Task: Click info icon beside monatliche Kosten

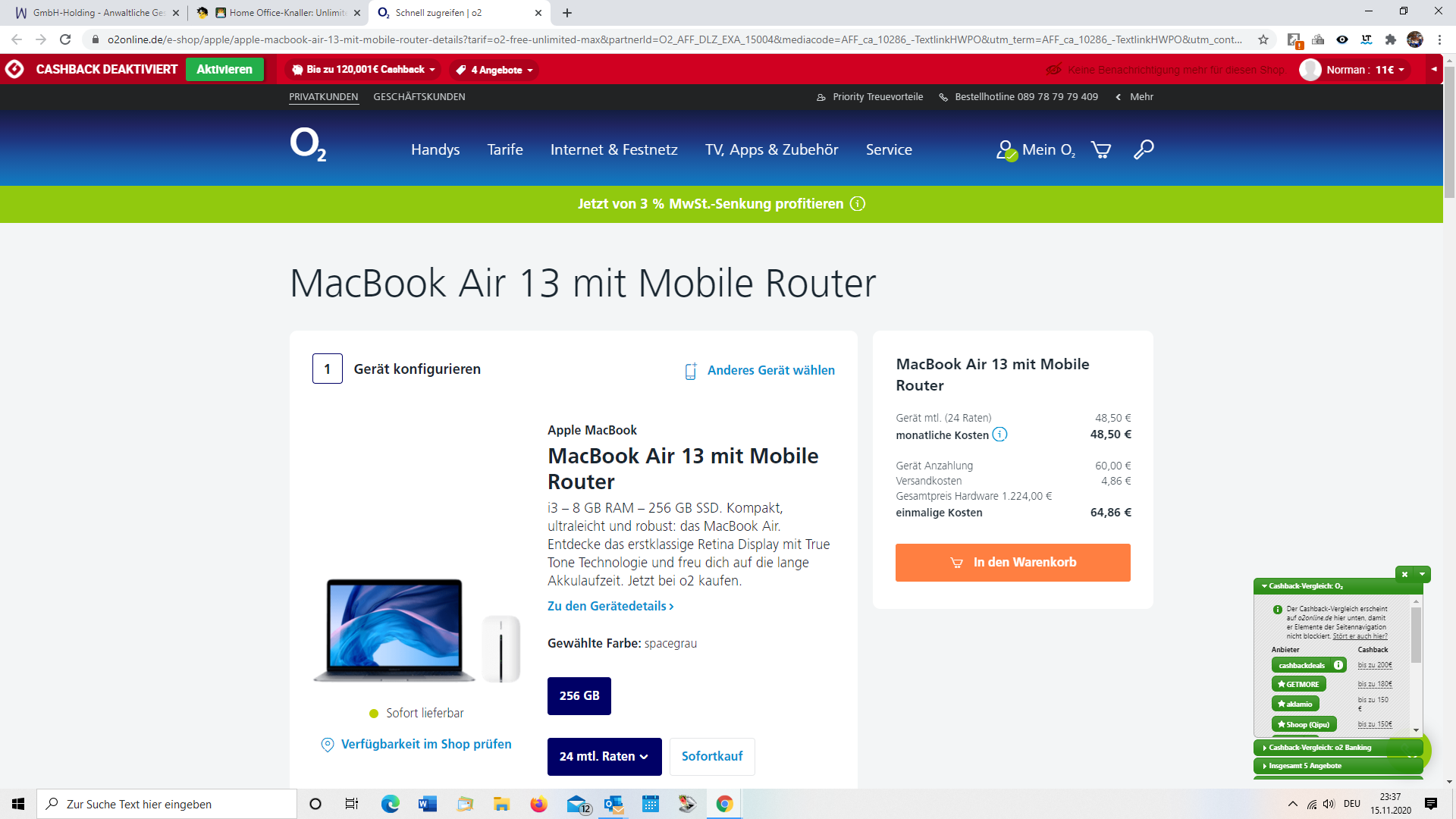Action: pos(999,435)
